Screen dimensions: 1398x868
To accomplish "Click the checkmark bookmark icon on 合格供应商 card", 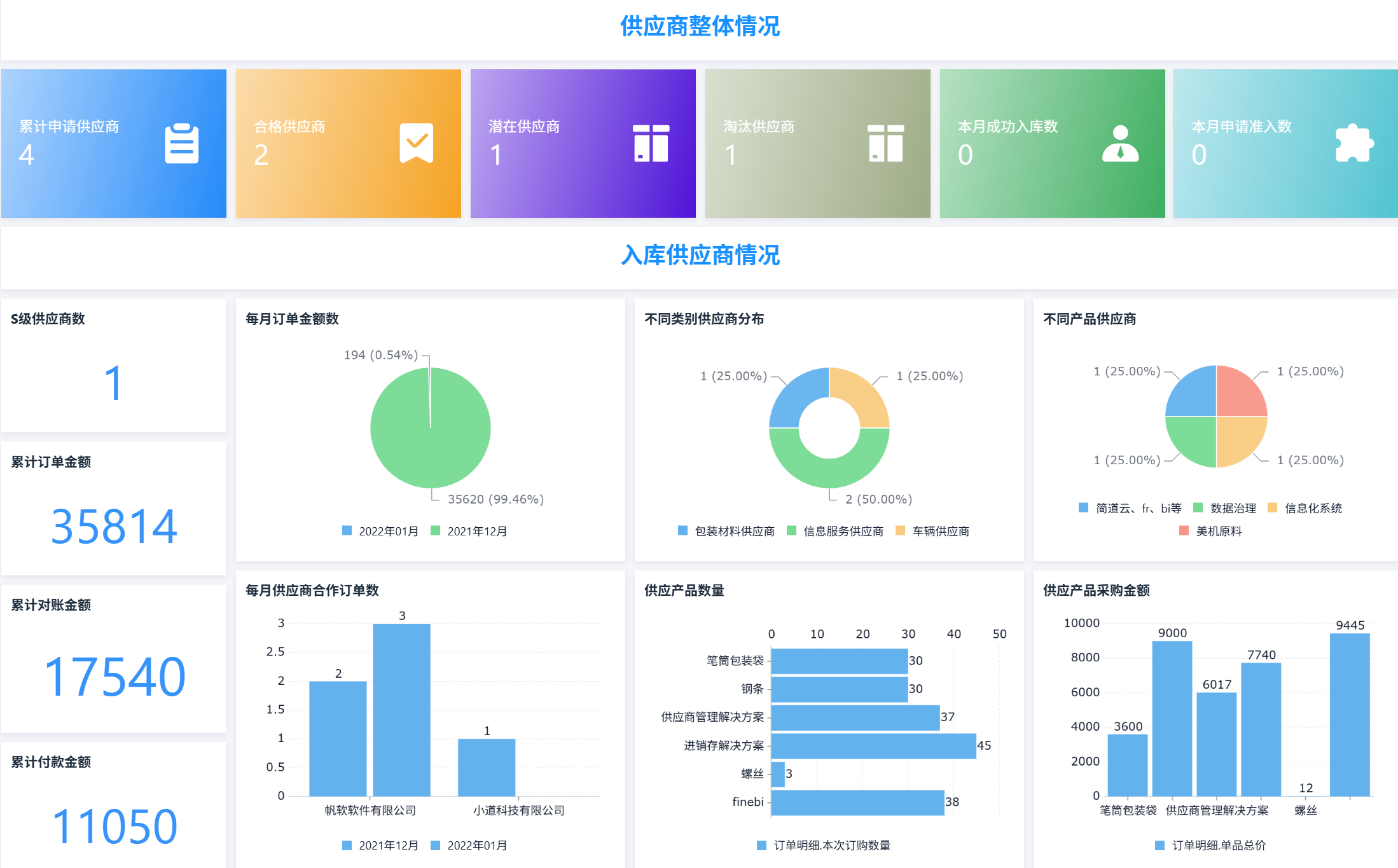I will coord(416,143).
